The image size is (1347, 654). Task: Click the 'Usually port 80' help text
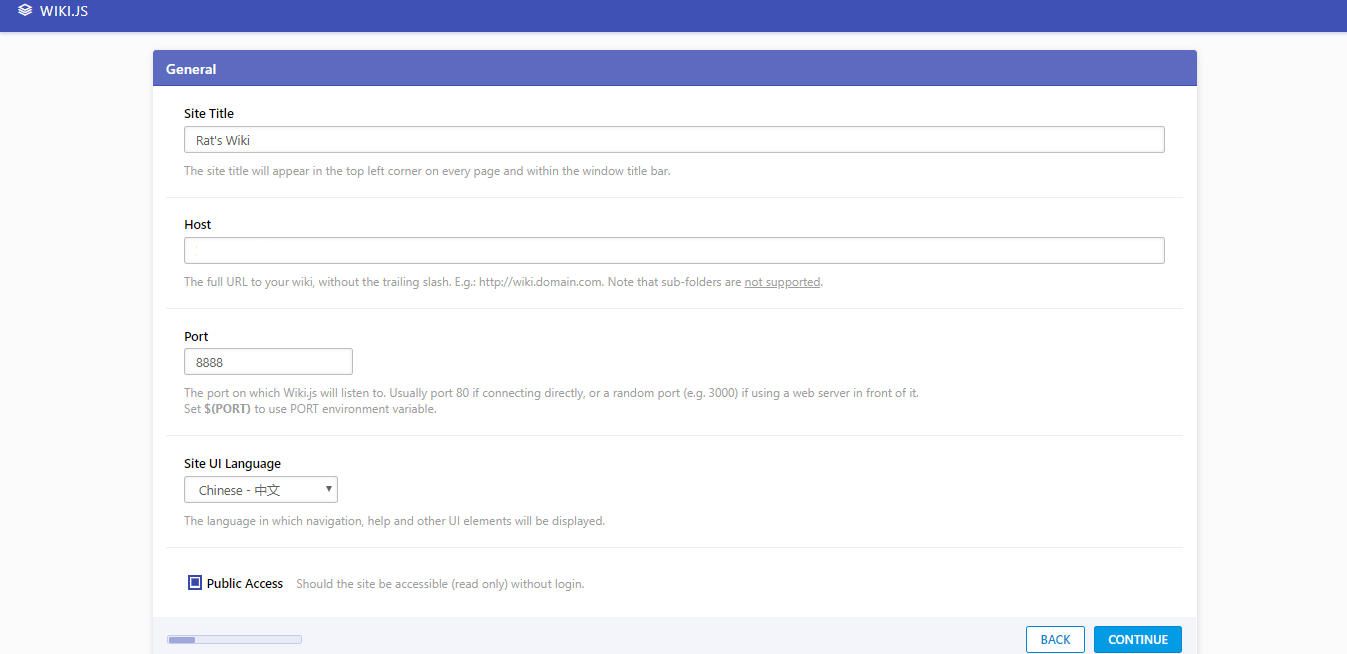551,393
